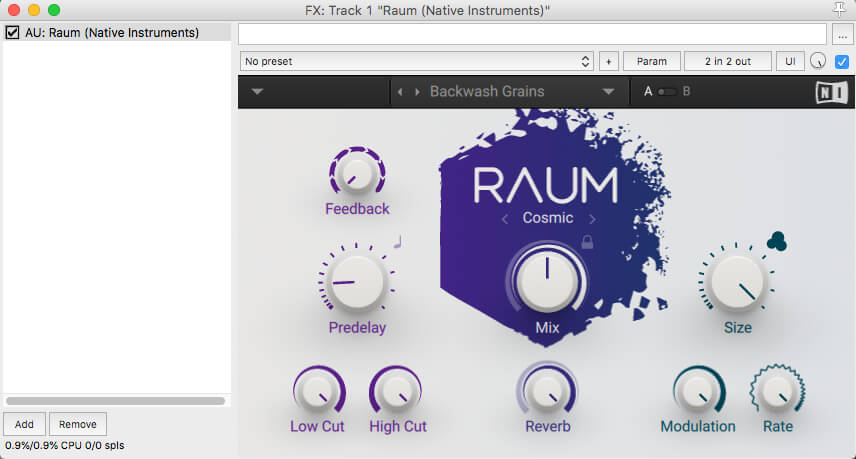Click the Native Instruments logo
This screenshot has height=459, width=856.
pos(831,92)
